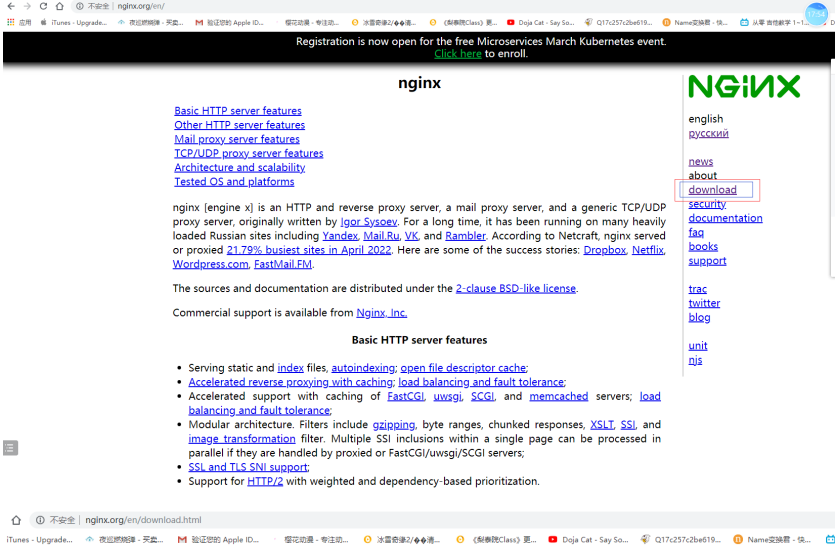Go back using the browser back arrow
The width and height of the screenshot is (838, 548).
pyautogui.click(x=11, y=6)
